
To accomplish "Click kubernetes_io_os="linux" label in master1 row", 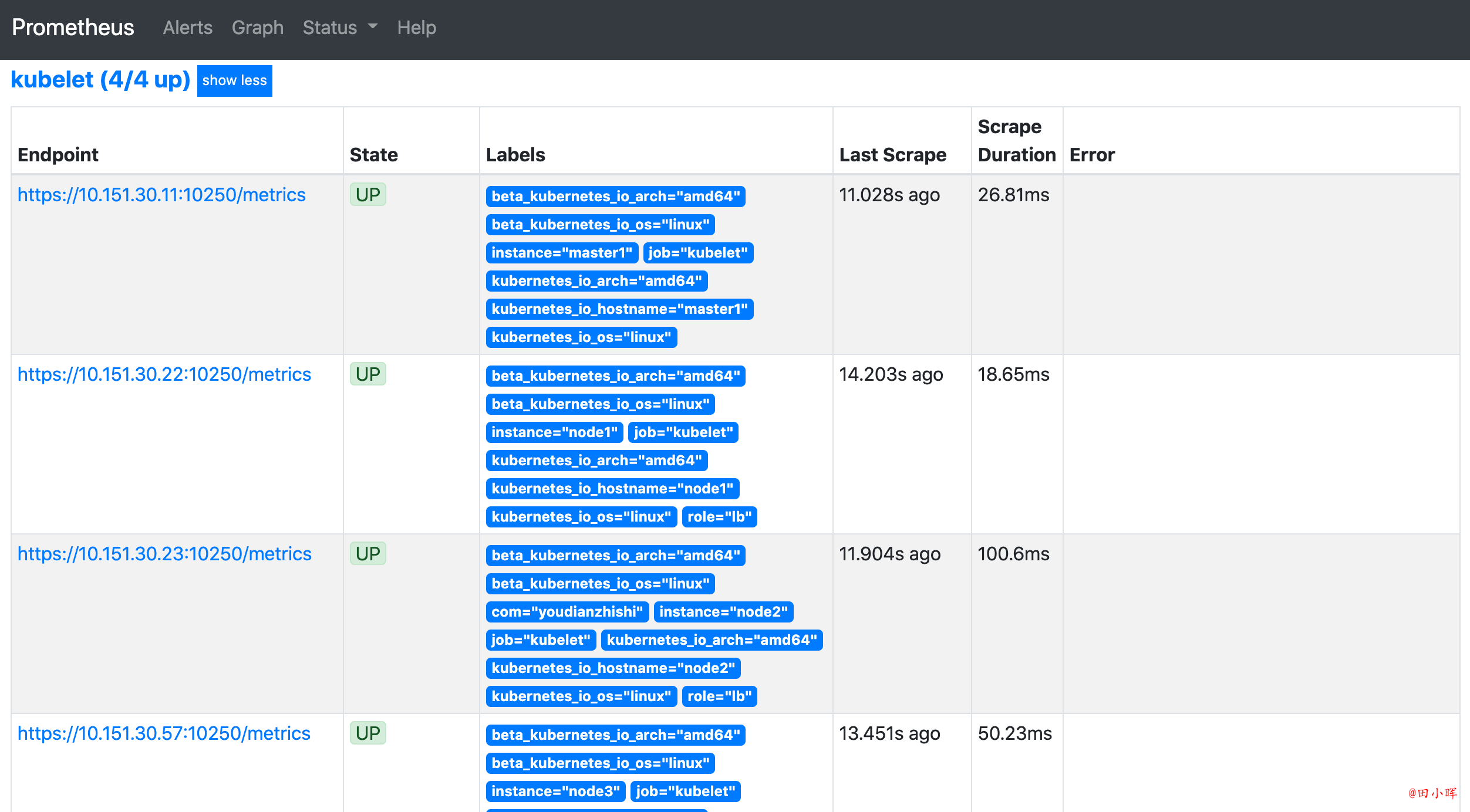I will pos(581,337).
